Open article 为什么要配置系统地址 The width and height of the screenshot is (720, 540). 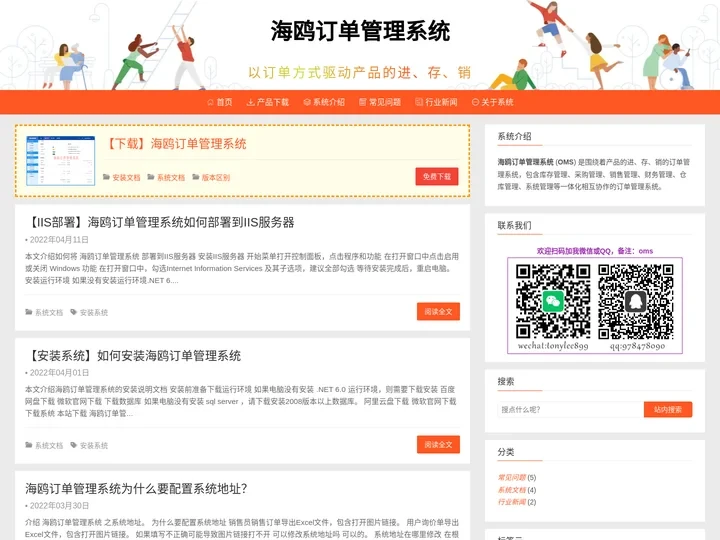tap(136, 489)
